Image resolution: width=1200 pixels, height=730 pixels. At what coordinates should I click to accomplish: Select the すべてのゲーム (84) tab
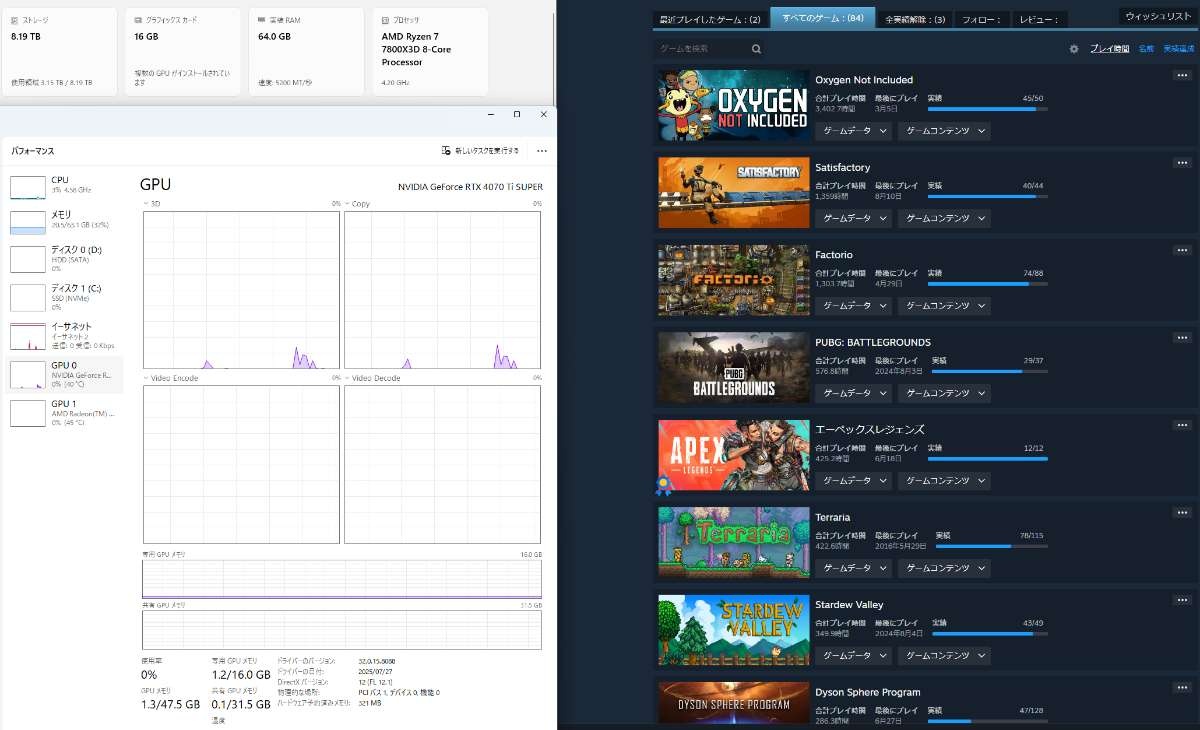click(x=823, y=18)
